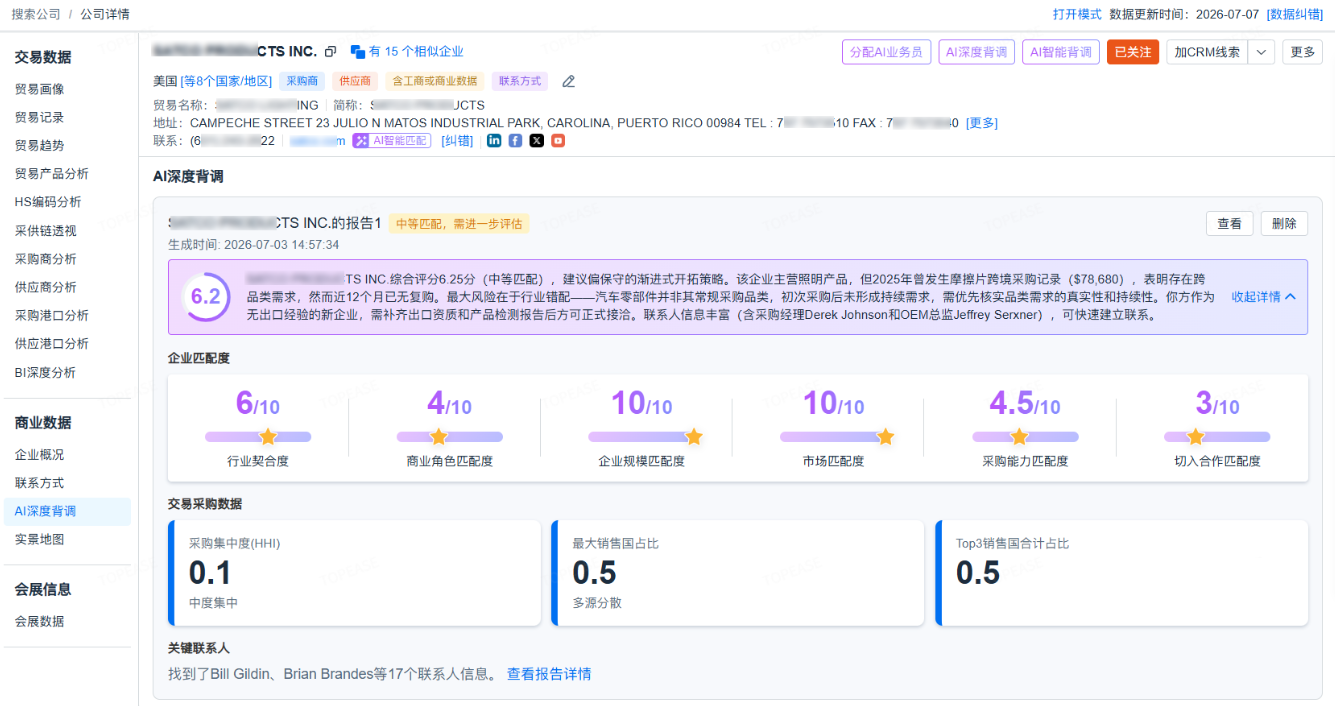The height and width of the screenshot is (706, 1335).
Task: Click 最大销售国占比 card
Action: click(738, 573)
